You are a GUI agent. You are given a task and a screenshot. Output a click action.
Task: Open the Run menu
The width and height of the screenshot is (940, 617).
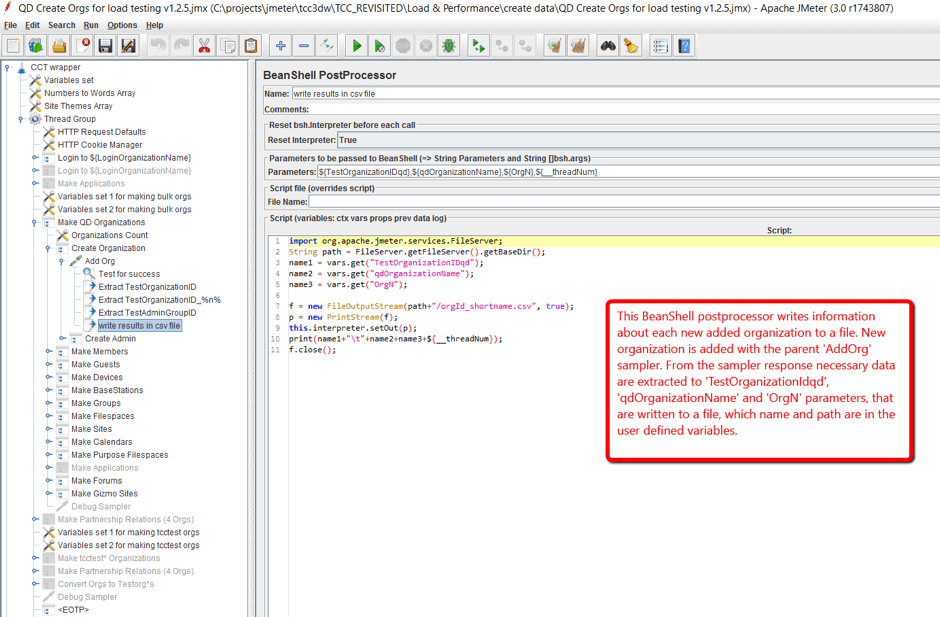(x=91, y=25)
